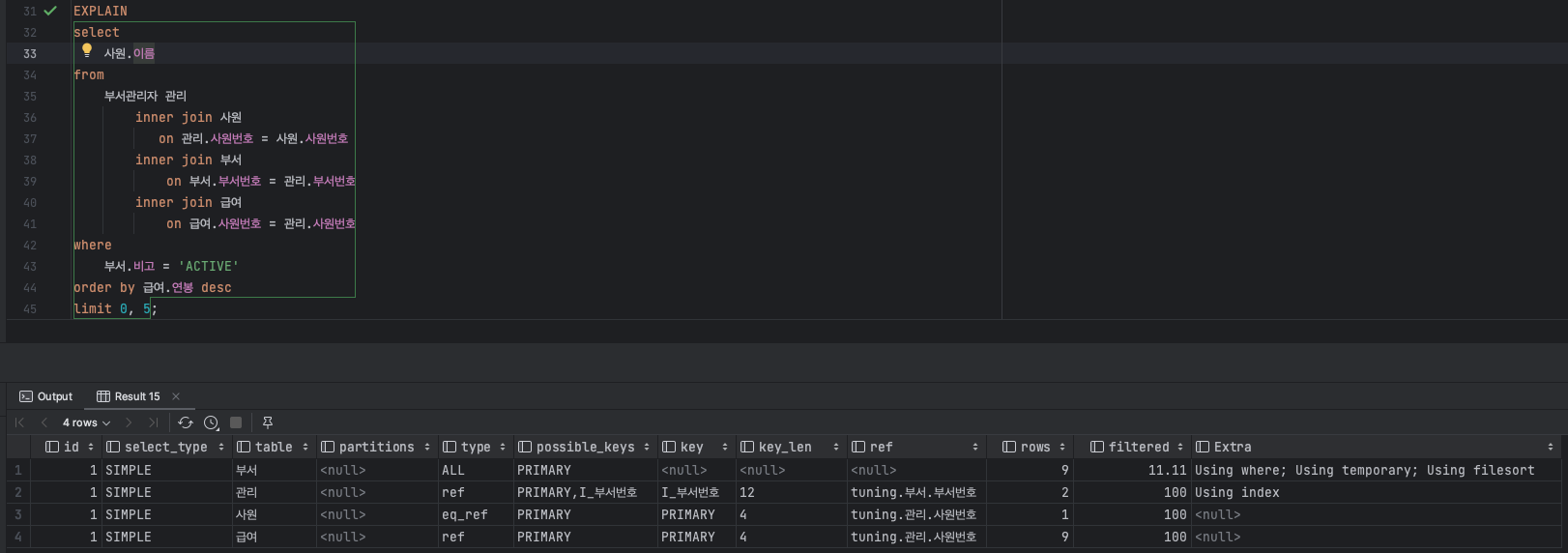Viewport: 1568px width, 553px height.
Task: Sort by the ref column arrows
Action: click(975, 447)
